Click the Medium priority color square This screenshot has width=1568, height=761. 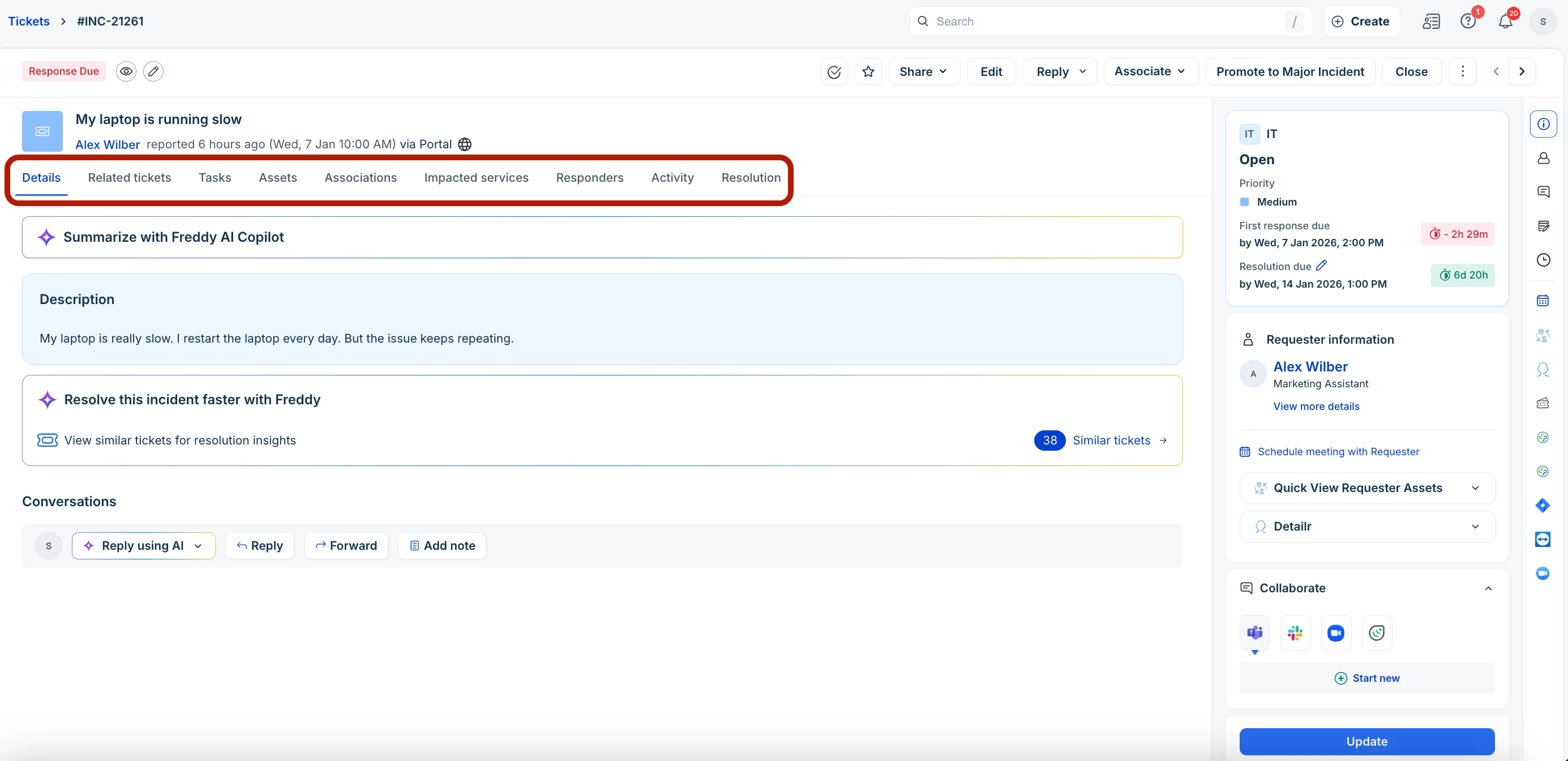point(1245,202)
